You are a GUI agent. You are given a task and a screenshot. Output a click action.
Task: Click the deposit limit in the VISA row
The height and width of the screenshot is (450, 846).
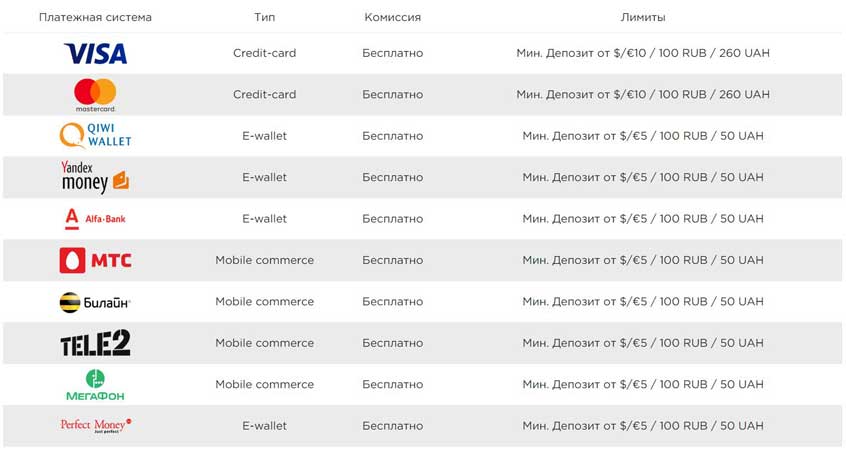pyautogui.click(x=642, y=53)
